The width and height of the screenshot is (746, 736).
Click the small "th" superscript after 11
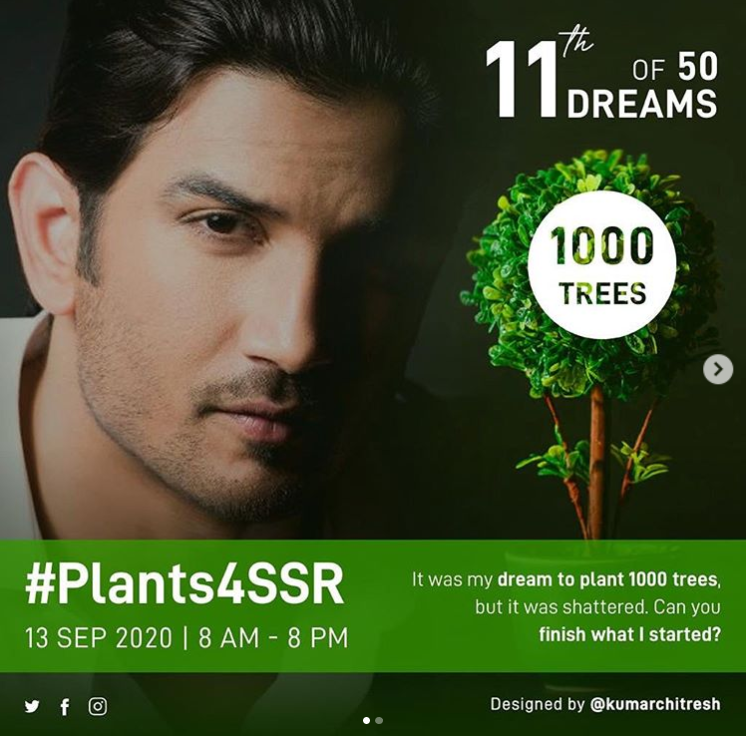click(576, 42)
